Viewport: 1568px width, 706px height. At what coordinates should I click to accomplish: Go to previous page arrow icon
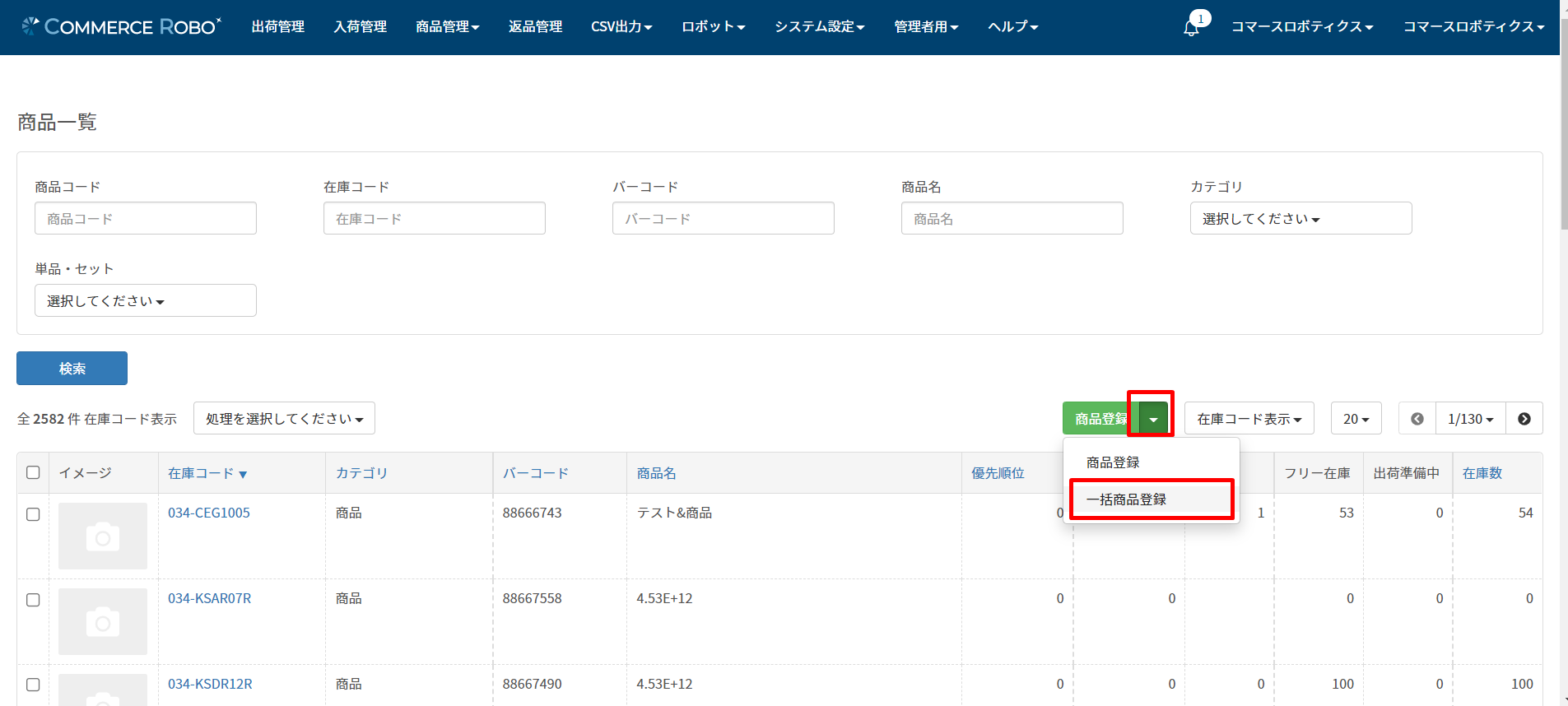[x=1417, y=419]
